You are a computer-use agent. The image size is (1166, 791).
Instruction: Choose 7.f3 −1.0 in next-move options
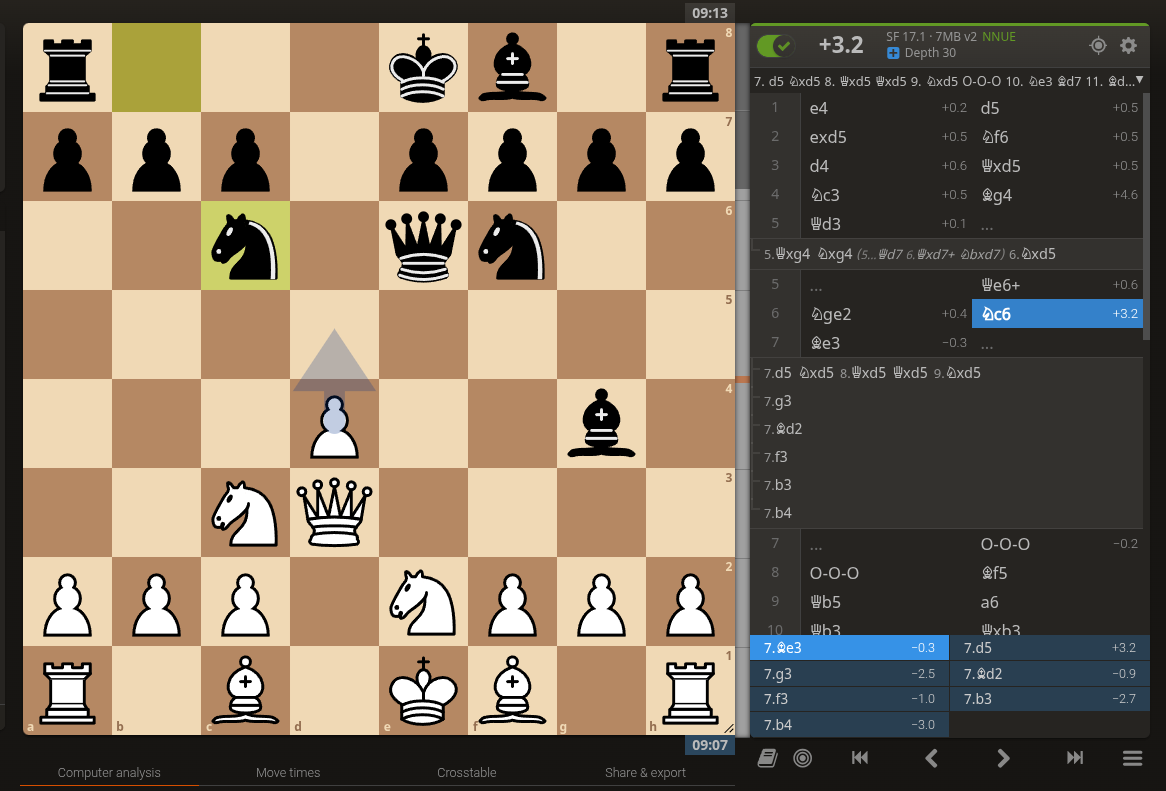(x=849, y=699)
